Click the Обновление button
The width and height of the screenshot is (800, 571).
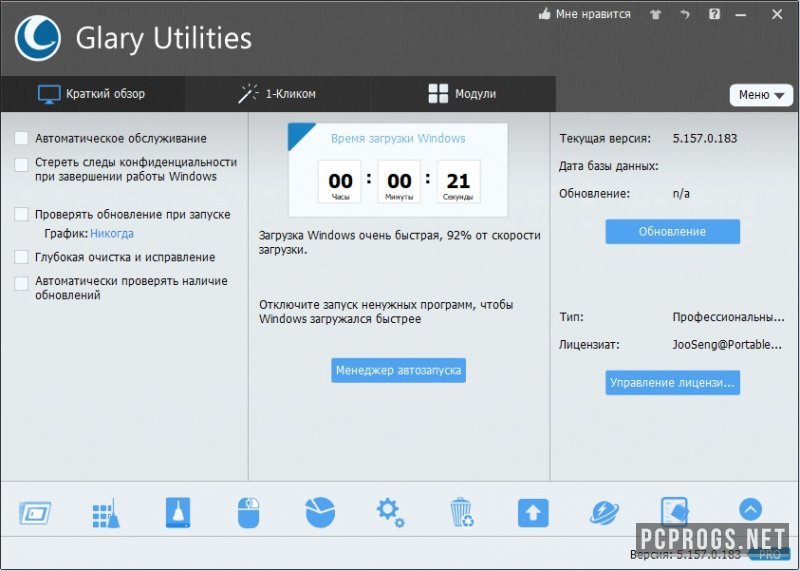(x=672, y=232)
